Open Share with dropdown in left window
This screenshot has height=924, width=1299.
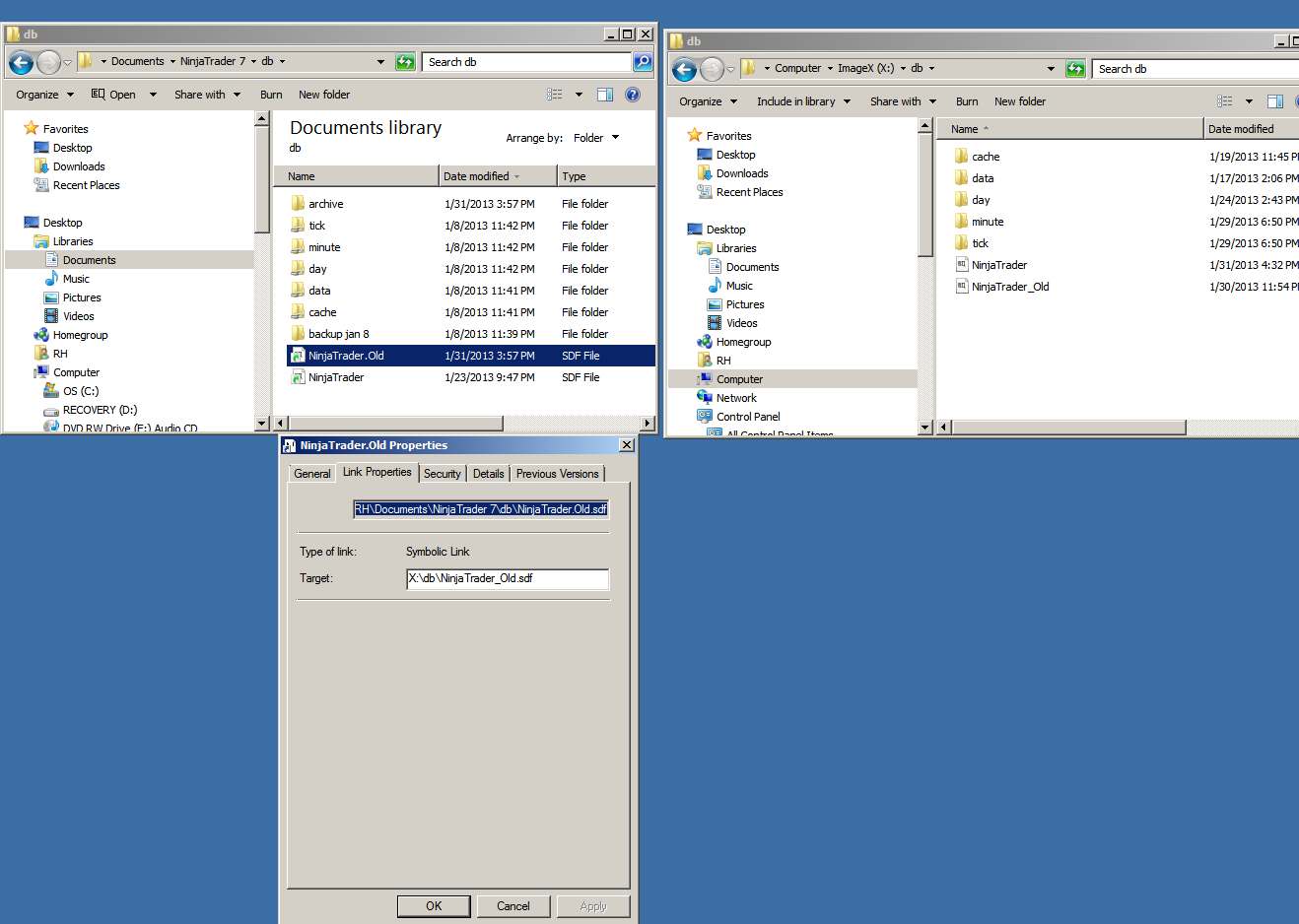[x=207, y=95]
